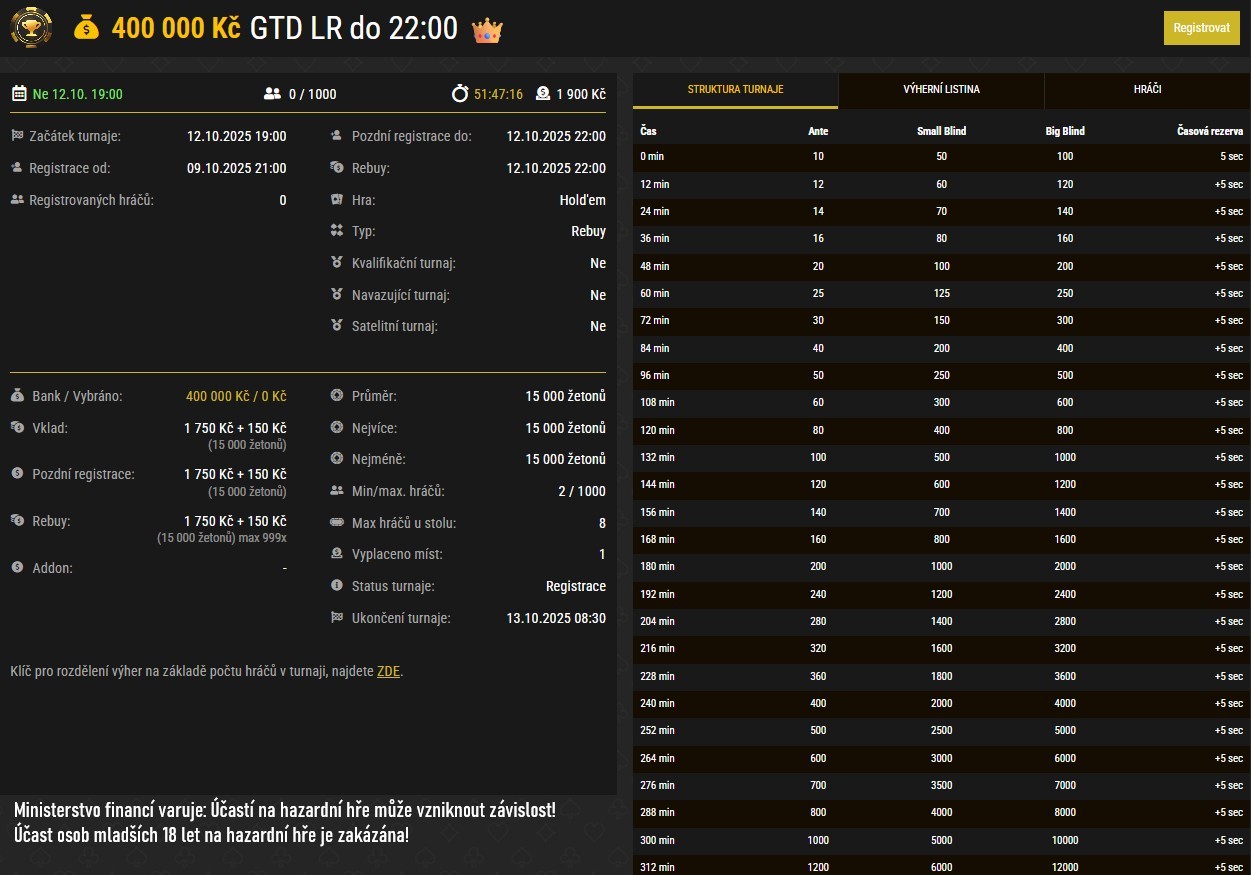Click the players icon beside 0 / 1000

[272, 94]
